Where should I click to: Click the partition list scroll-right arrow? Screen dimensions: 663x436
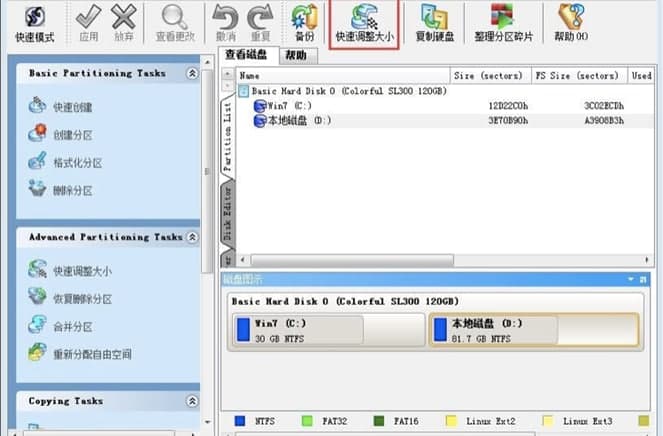[x=647, y=260]
